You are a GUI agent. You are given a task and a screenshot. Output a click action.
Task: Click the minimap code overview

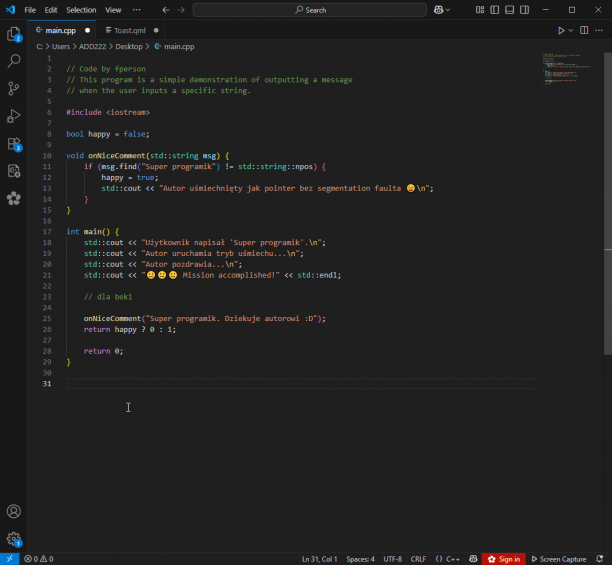[566, 69]
